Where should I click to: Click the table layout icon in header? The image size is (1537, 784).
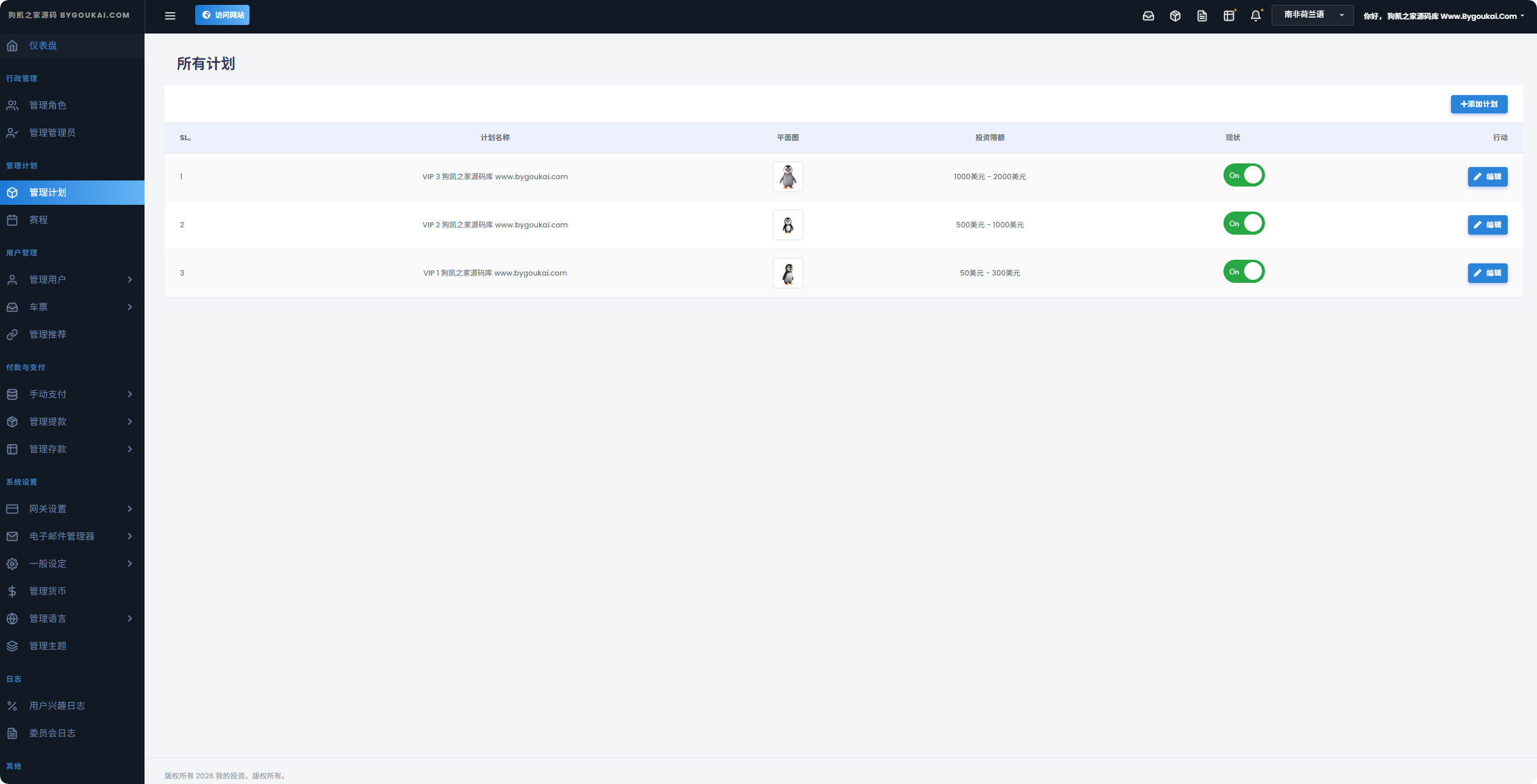[1229, 16]
